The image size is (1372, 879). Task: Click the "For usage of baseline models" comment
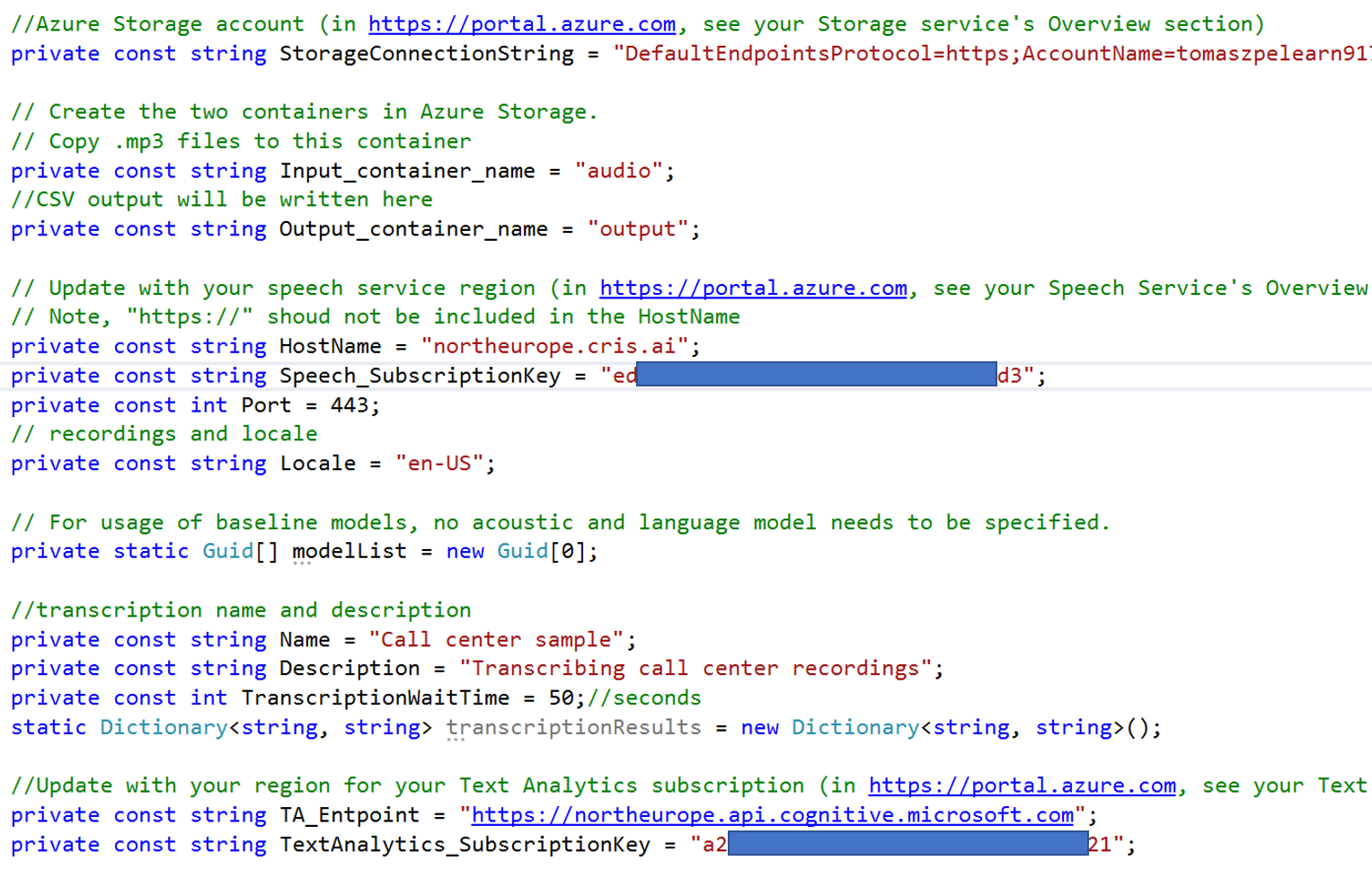[x=561, y=523]
